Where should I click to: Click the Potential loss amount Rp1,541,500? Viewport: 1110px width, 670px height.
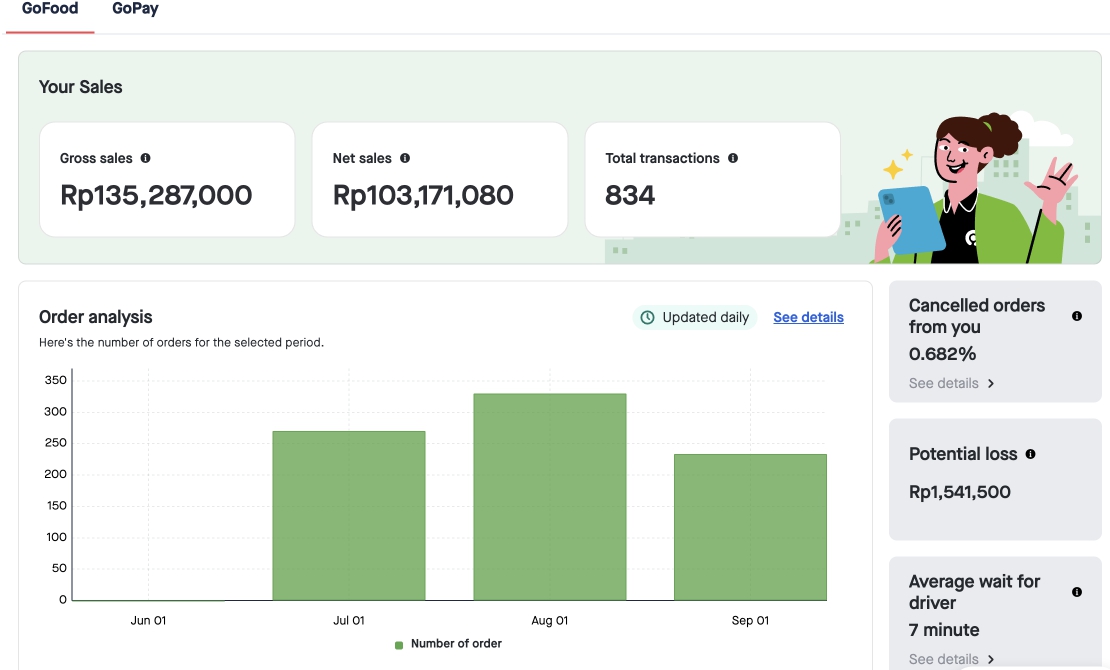tap(960, 492)
